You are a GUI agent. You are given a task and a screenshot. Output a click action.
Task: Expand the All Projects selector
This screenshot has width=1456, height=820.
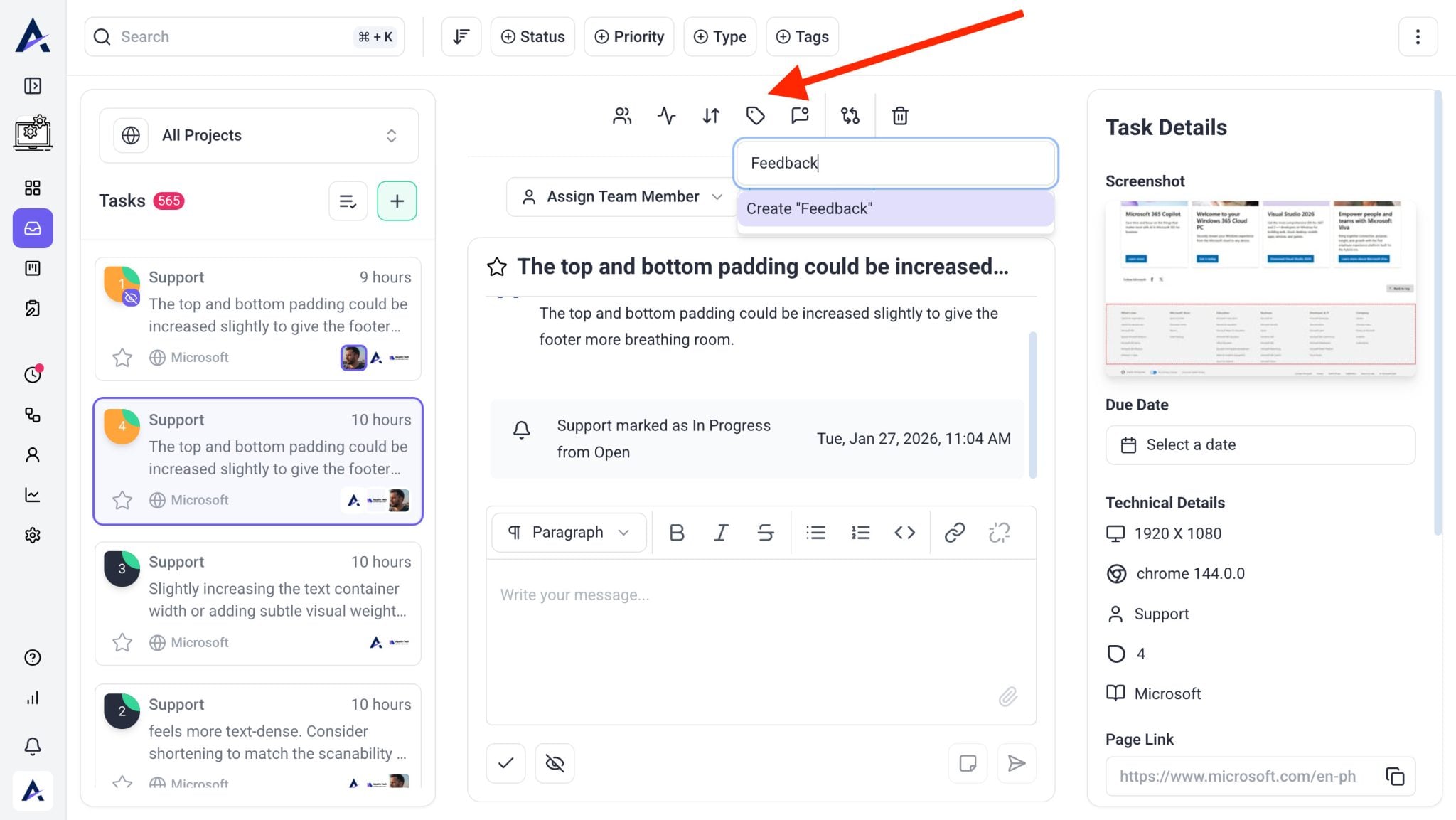click(259, 135)
